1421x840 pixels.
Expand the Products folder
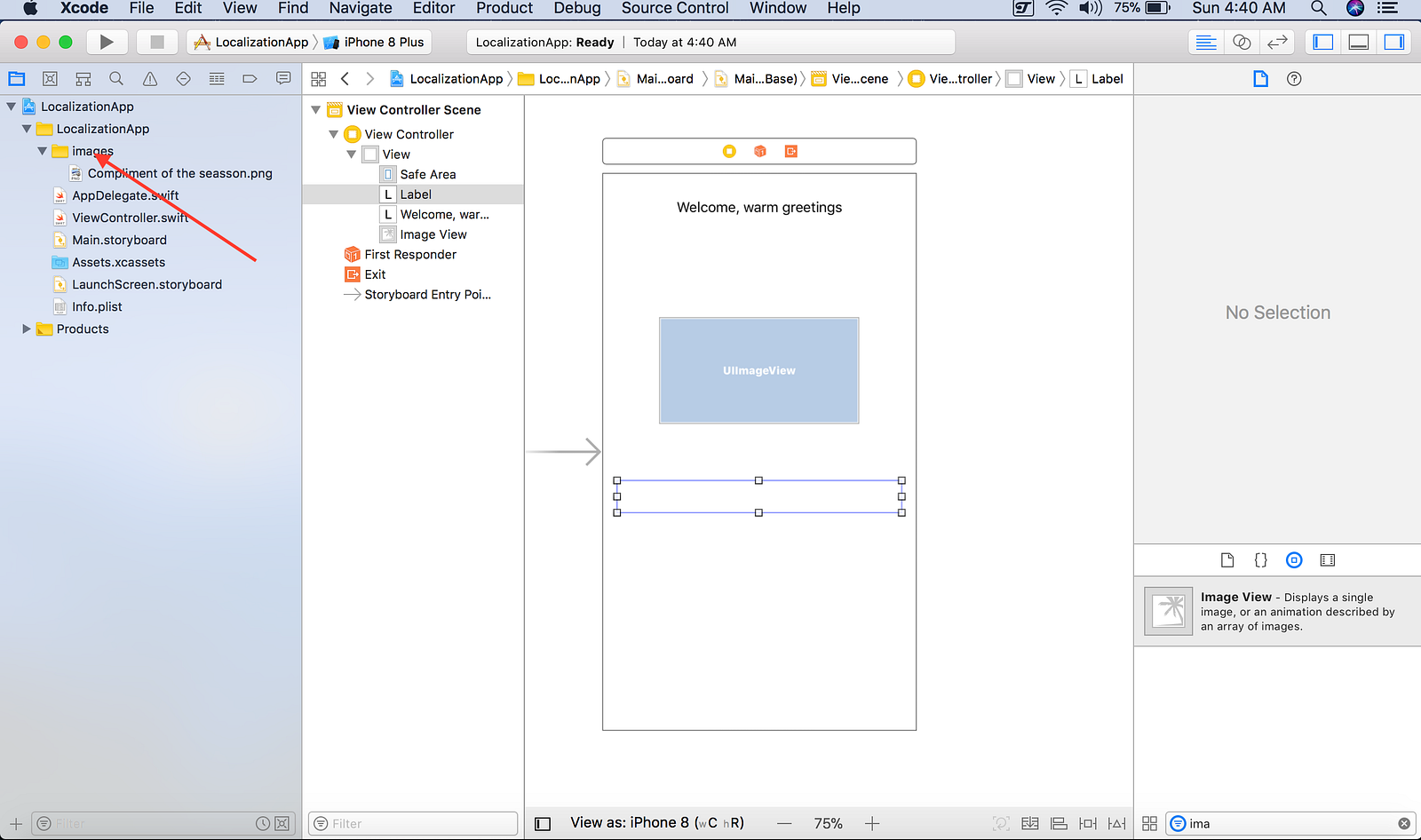click(27, 329)
